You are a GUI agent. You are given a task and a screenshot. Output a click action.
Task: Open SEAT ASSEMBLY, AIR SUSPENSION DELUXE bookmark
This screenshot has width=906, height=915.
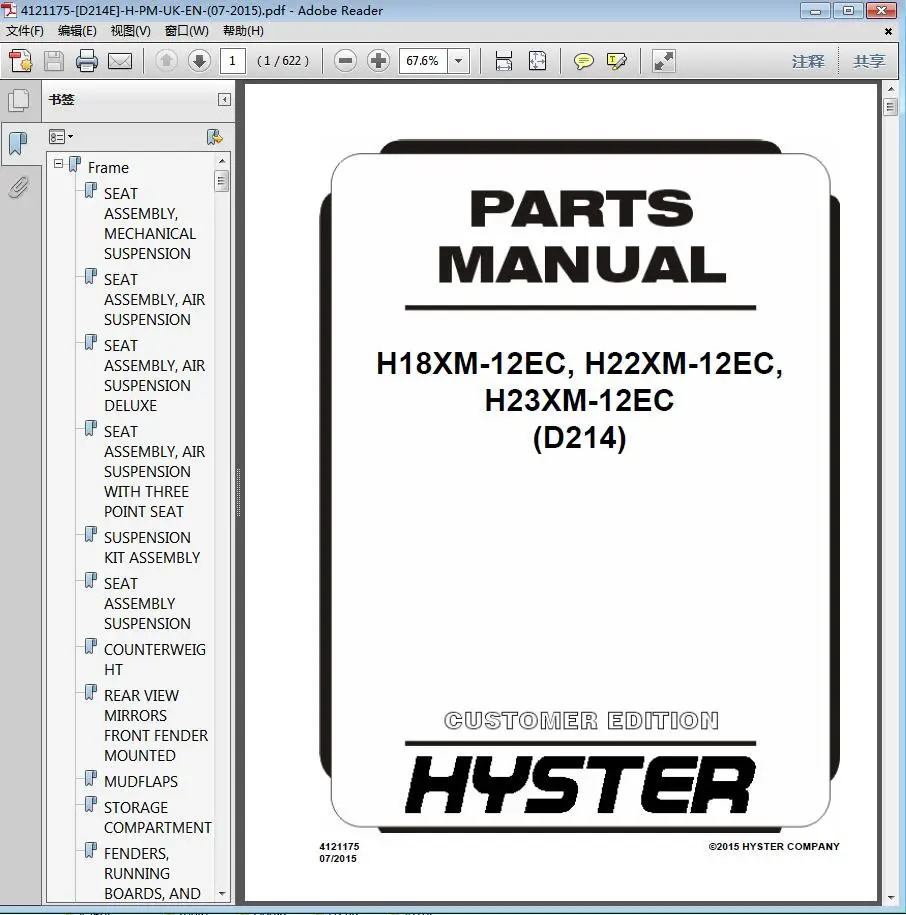(x=155, y=376)
